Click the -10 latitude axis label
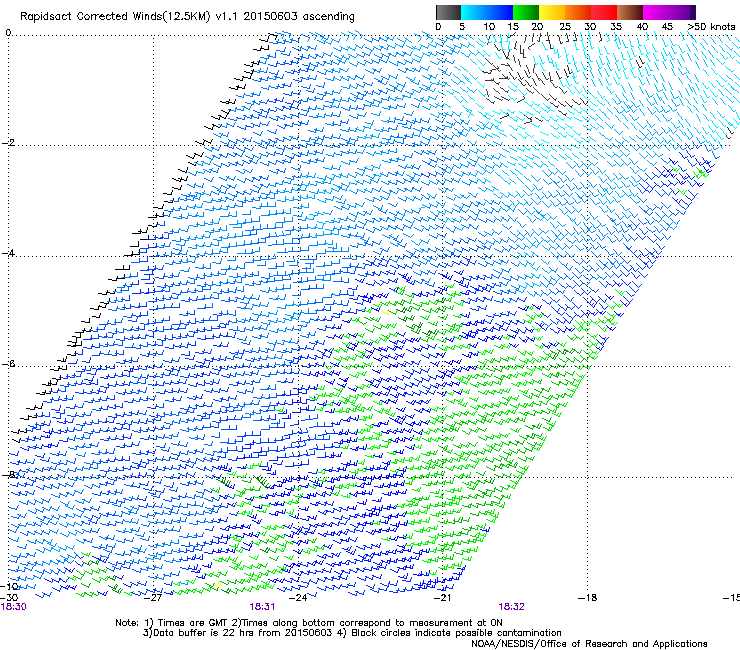 click(9, 586)
